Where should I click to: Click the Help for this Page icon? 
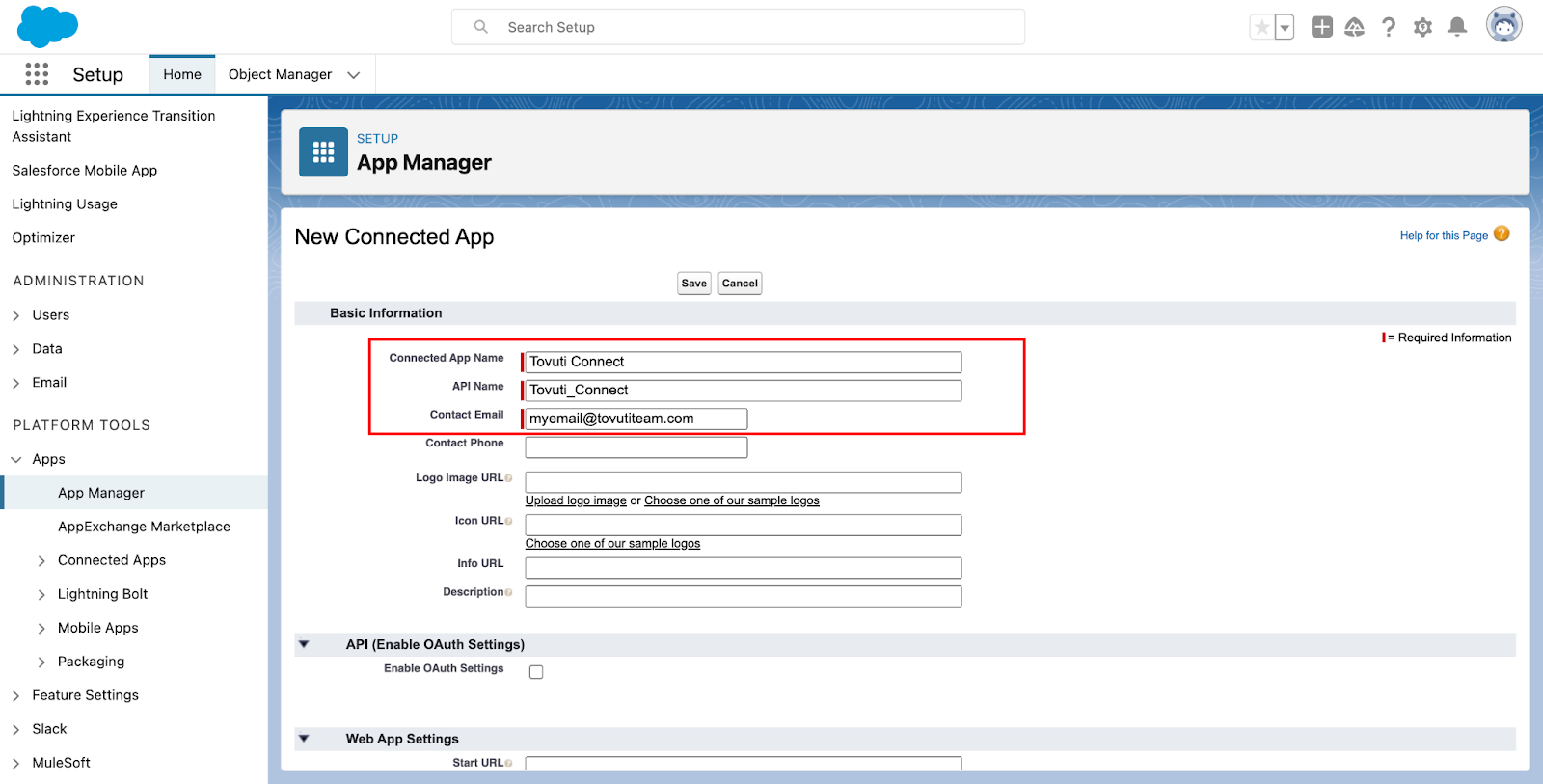tap(1502, 234)
